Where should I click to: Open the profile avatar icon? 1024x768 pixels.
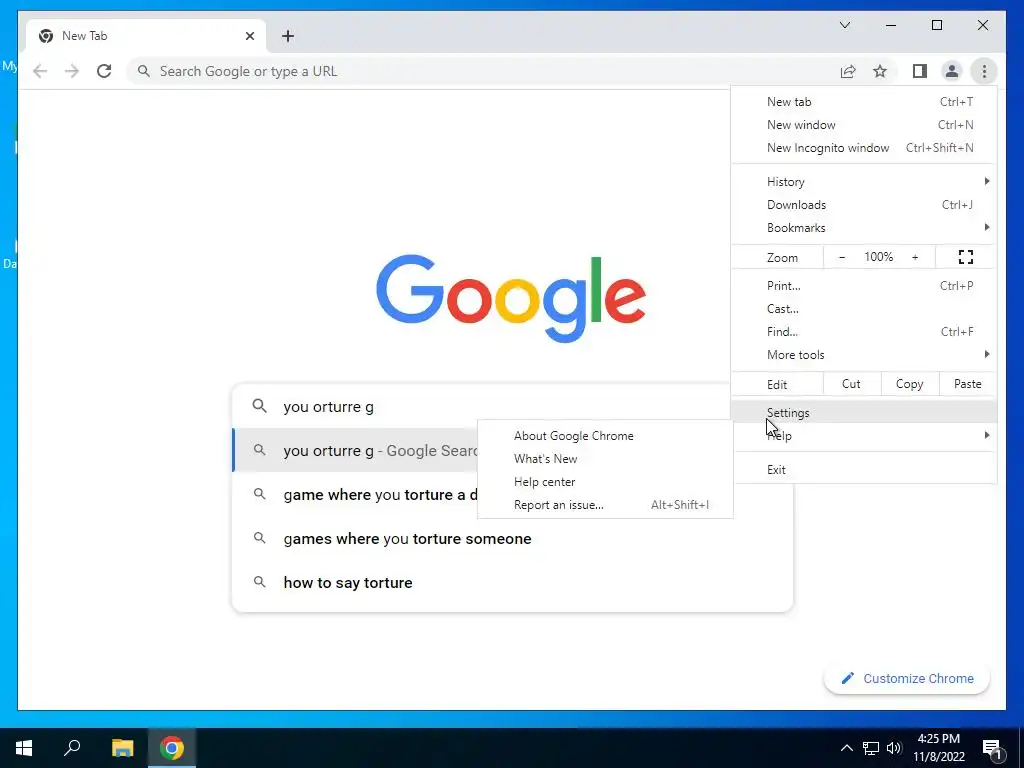coord(952,71)
